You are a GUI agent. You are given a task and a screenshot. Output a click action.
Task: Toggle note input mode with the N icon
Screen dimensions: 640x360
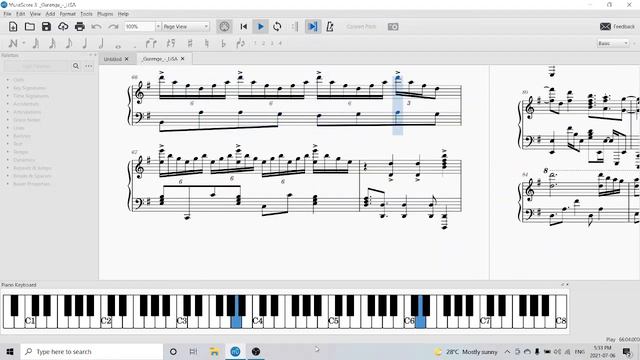tap(13, 43)
